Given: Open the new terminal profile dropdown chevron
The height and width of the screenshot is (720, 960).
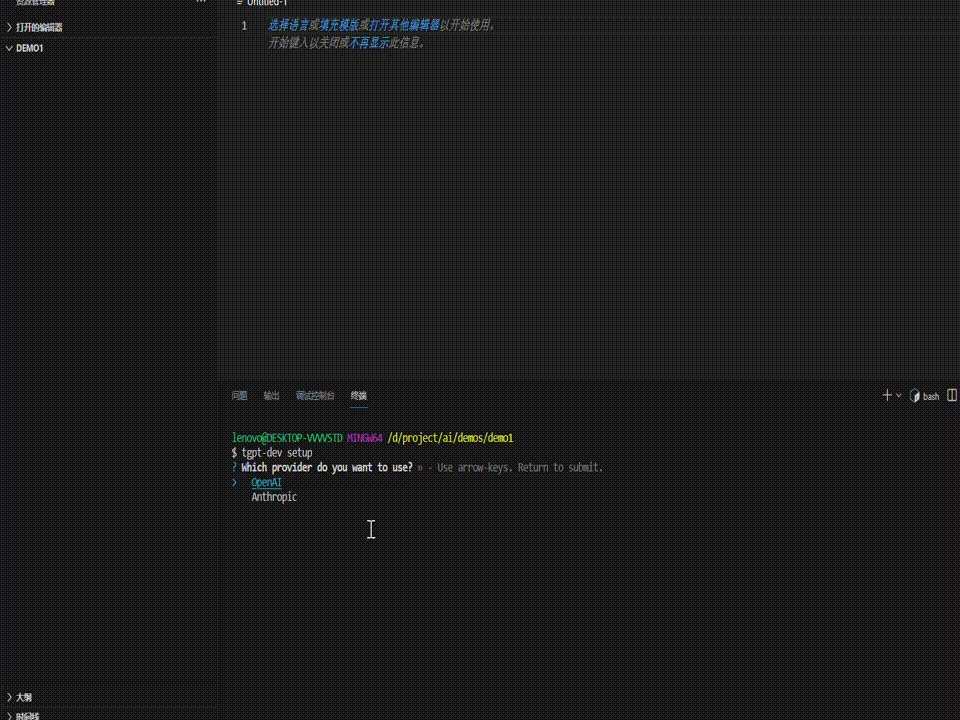Looking at the screenshot, I should pyautogui.click(x=897, y=395).
